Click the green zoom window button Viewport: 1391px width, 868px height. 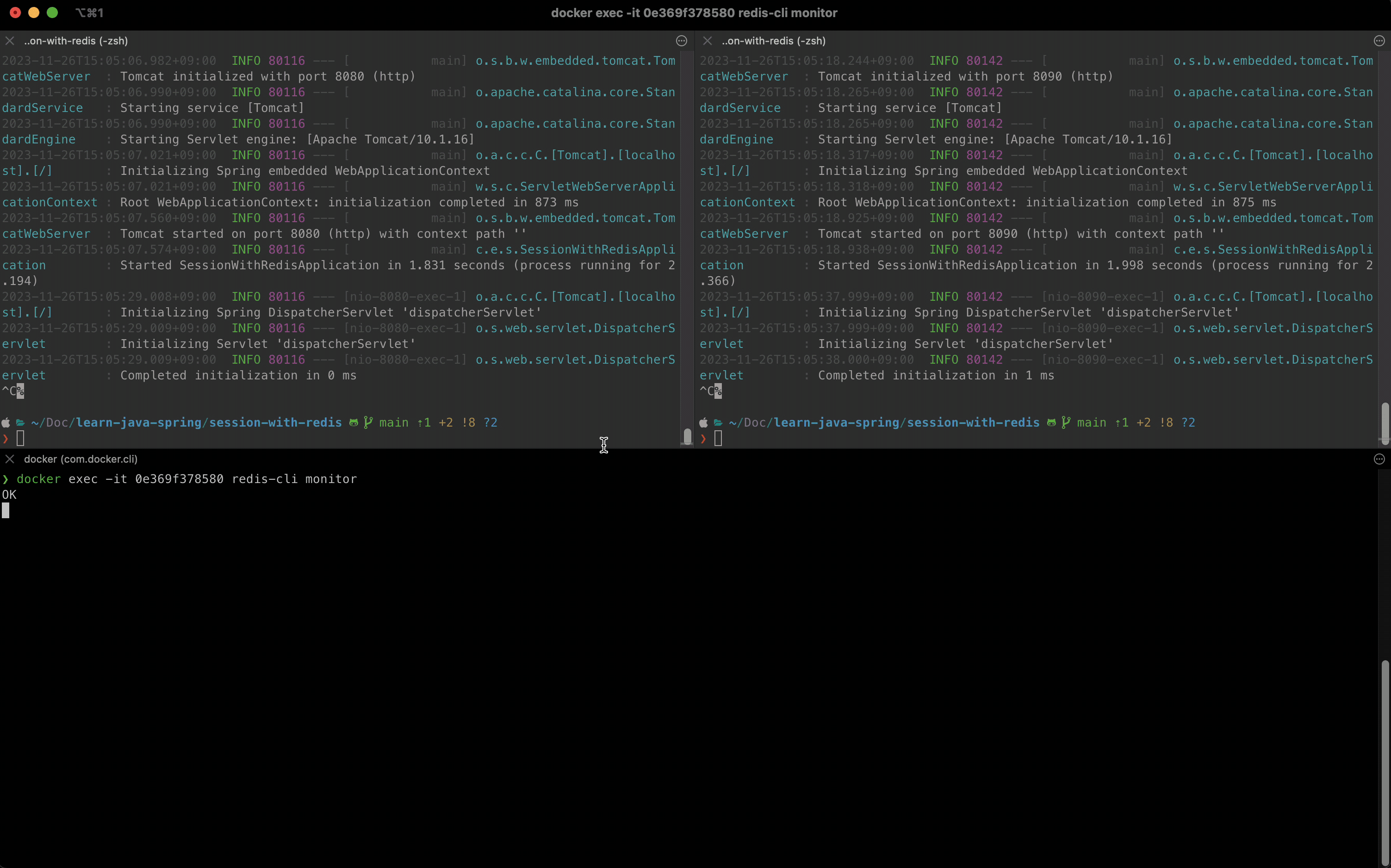pos(52,12)
